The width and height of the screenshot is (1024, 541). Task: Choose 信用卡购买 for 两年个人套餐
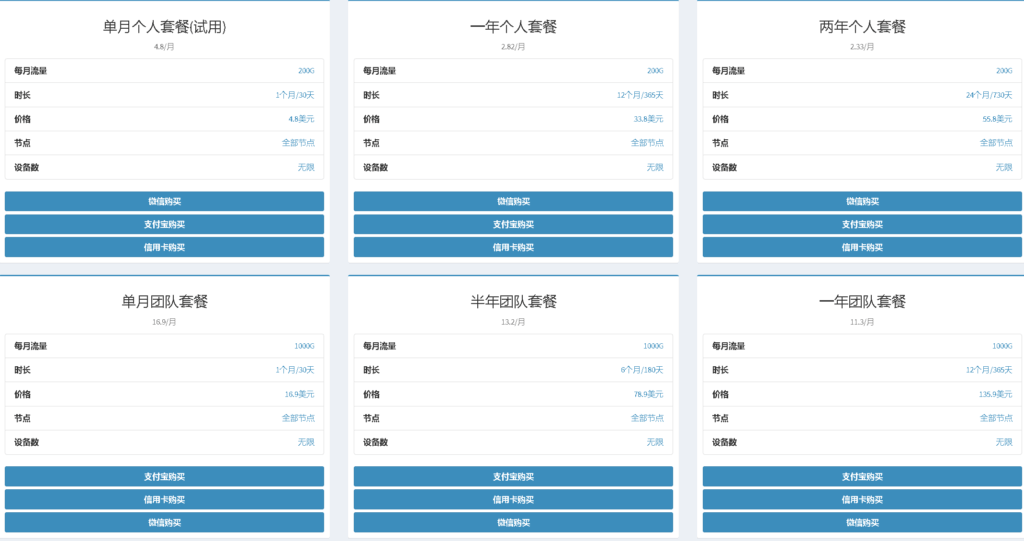coord(862,247)
